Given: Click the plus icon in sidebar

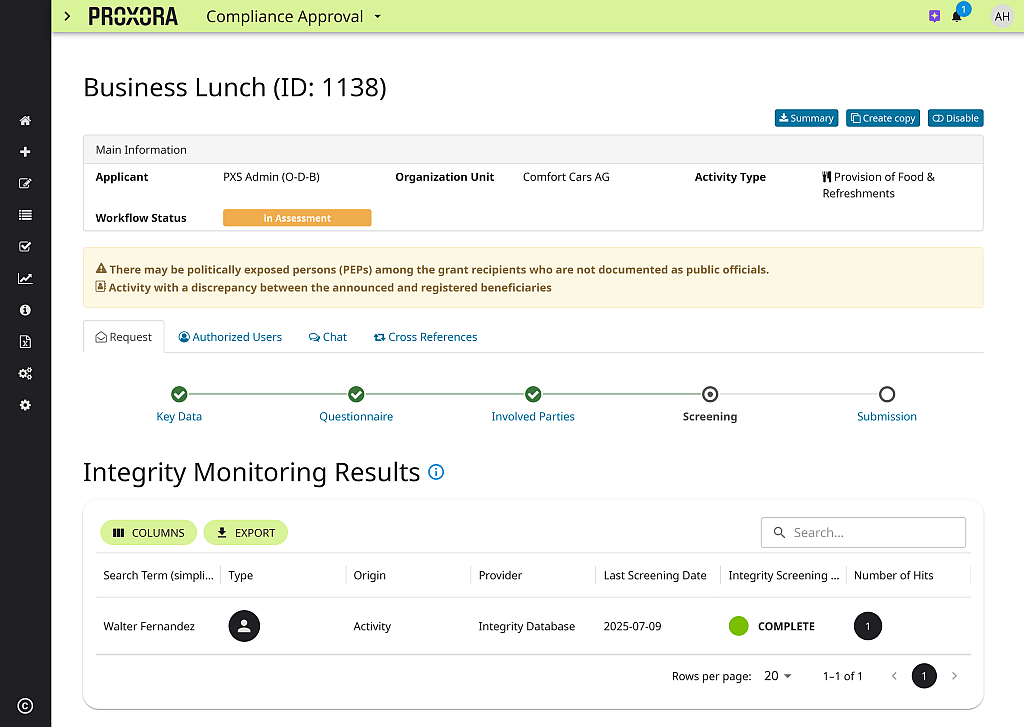Looking at the screenshot, I should pyautogui.click(x=25, y=152).
